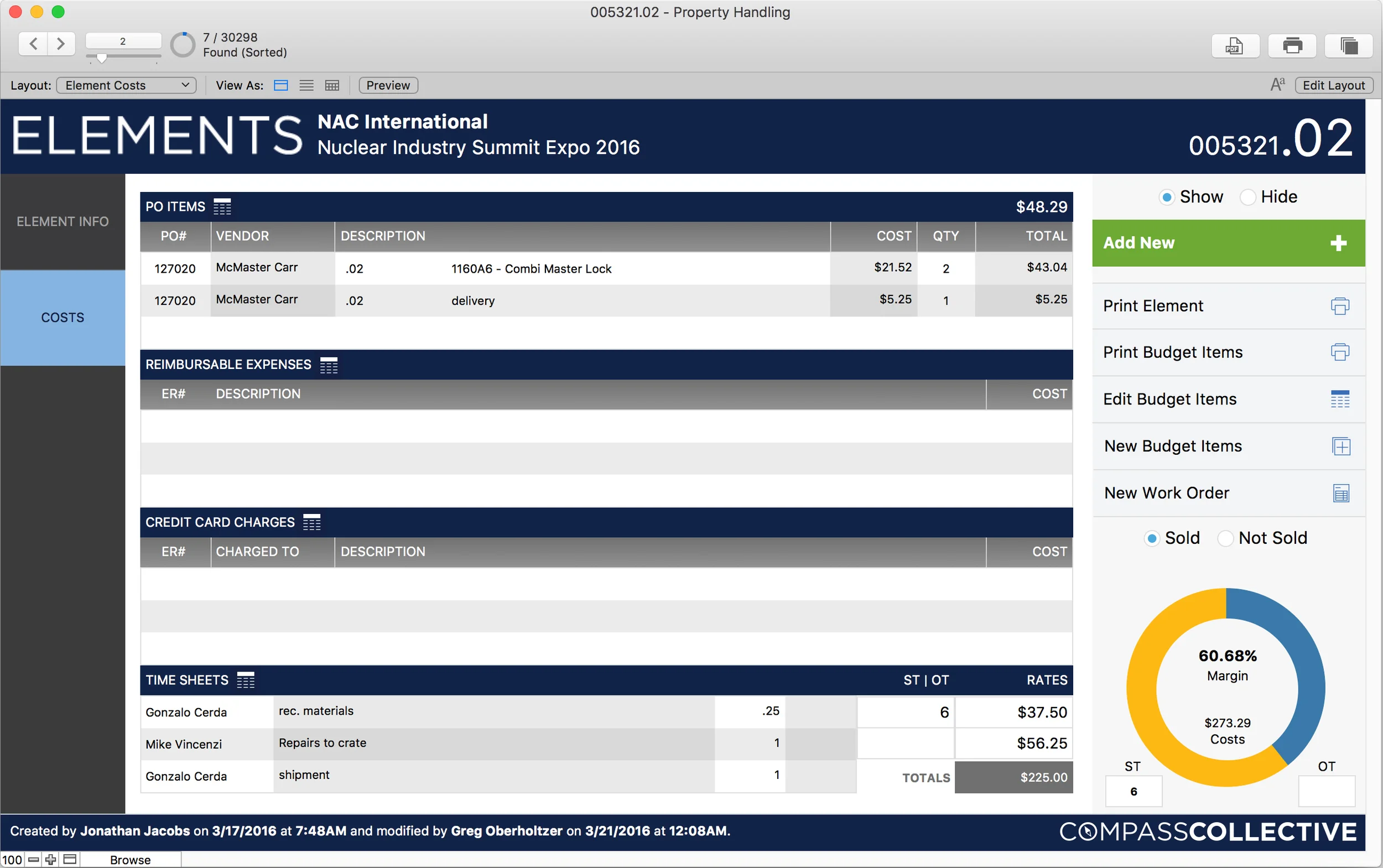1383x868 pixels.
Task: Select the Hide radio button
Action: pos(1247,197)
